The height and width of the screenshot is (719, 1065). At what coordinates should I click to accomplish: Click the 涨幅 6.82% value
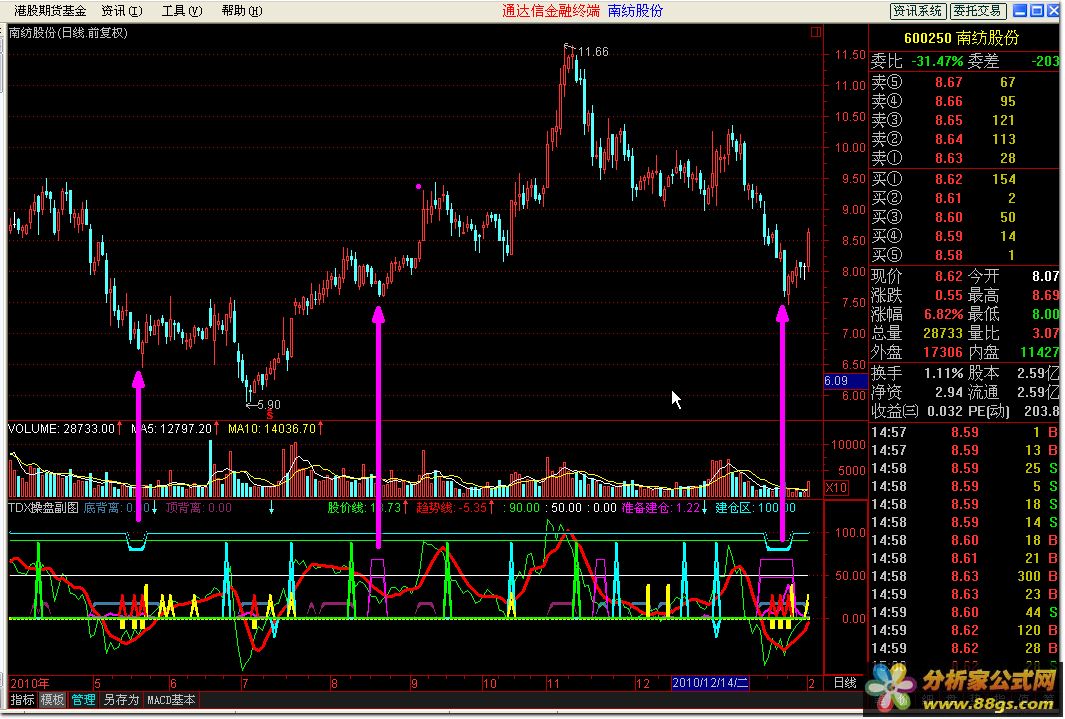click(943, 314)
